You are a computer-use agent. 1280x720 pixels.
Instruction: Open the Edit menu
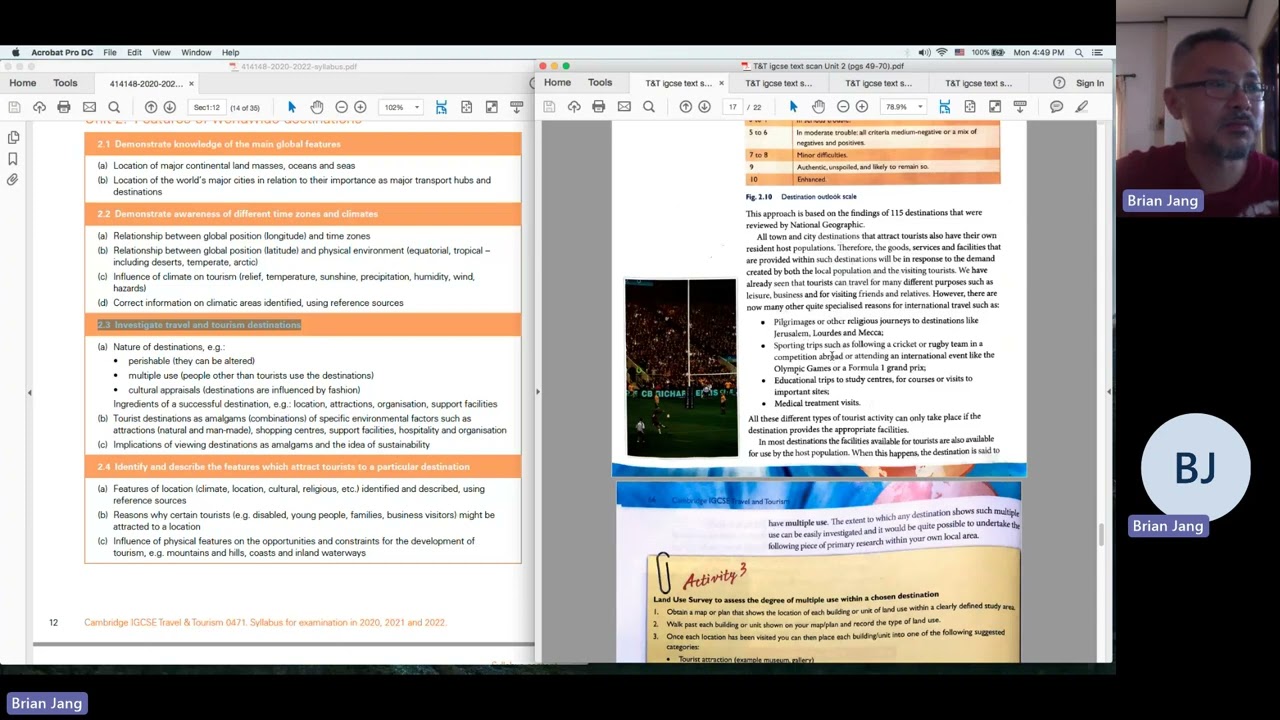[x=134, y=52]
